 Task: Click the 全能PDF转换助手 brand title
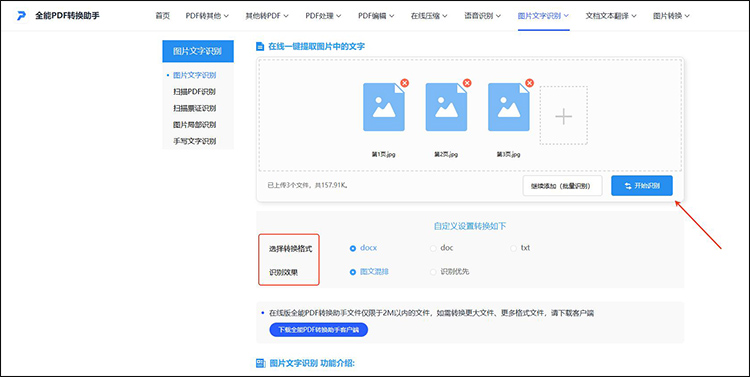[67, 16]
